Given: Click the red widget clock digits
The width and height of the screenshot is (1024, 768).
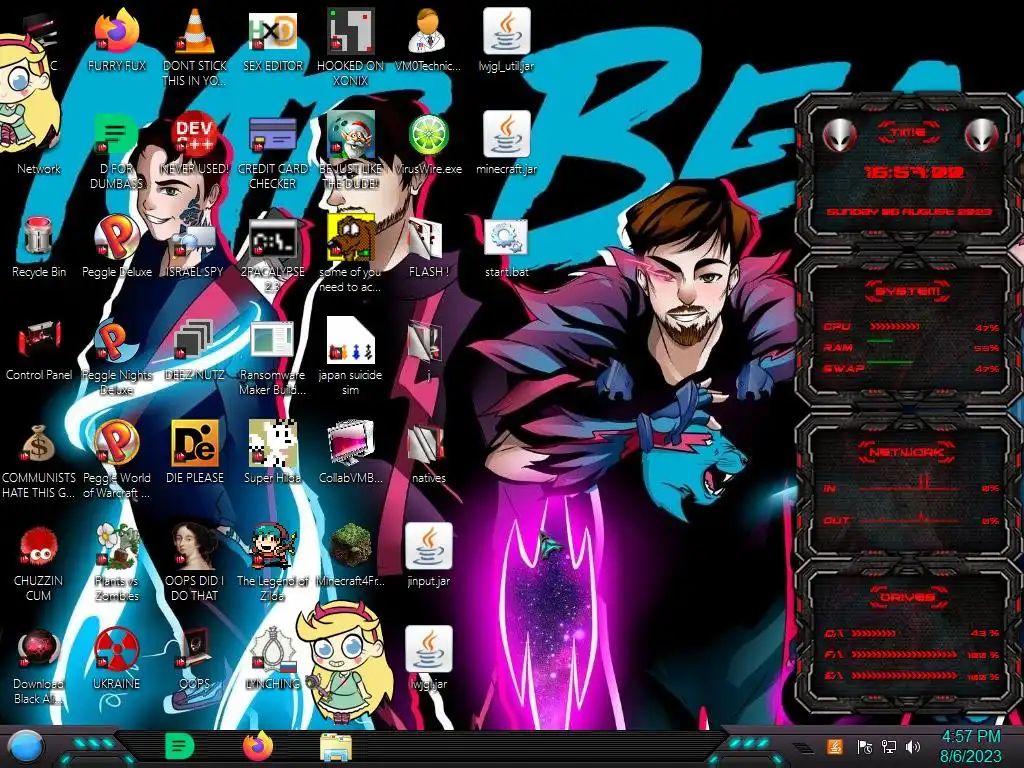Looking at the screenshot, I should (x=914, y=172).
